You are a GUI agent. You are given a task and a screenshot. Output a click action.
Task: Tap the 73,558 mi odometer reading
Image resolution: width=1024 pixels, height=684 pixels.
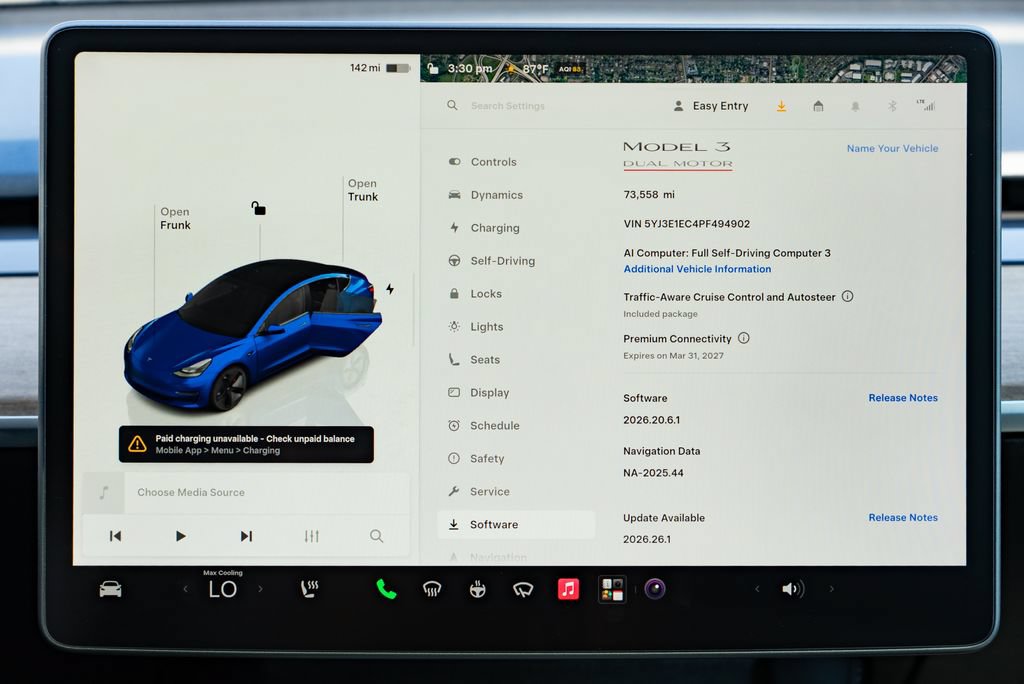649,195
